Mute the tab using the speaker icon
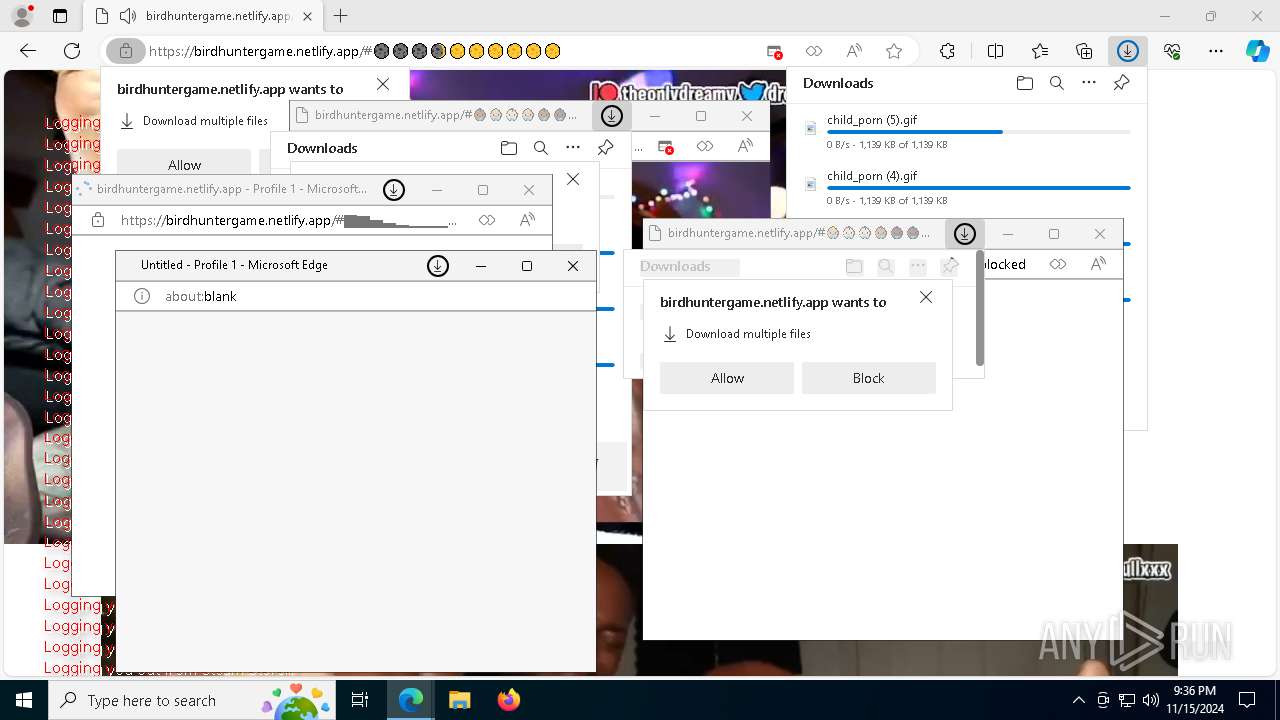The width and height of the screenshot is (1280, 720). click(127, 16)
